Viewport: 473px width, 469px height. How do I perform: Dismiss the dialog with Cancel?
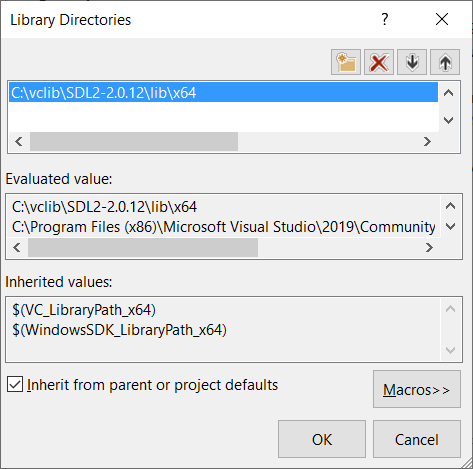click(417, 439)
